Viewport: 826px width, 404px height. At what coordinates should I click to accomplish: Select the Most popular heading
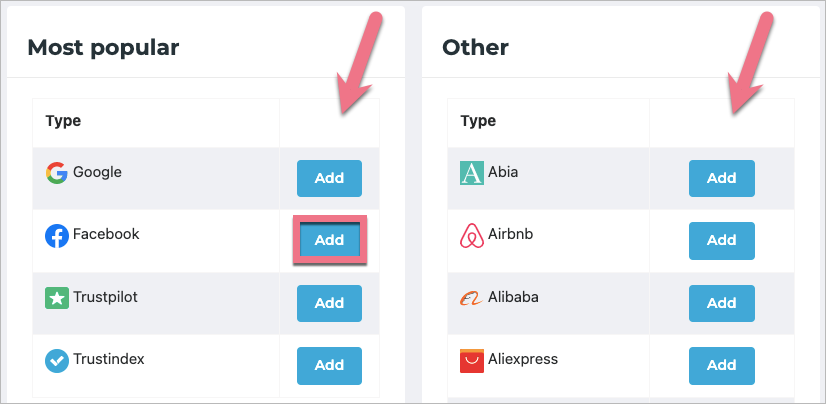[103, 46]
